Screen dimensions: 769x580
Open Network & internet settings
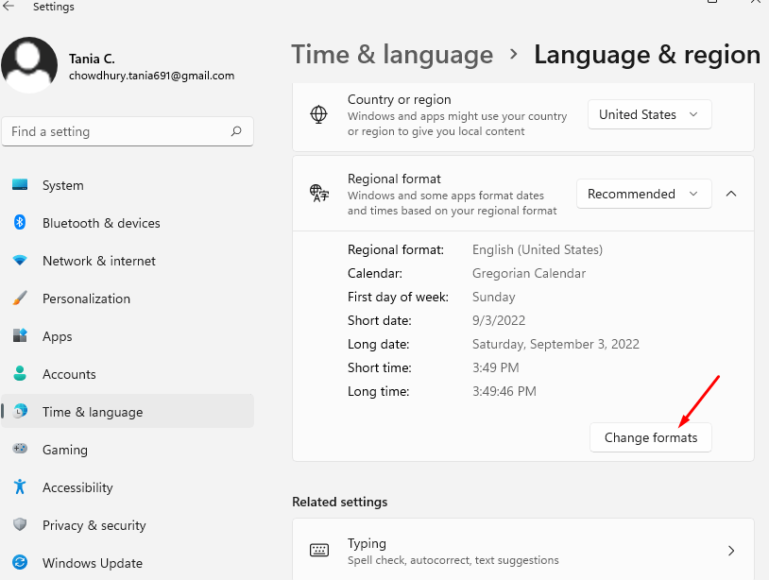(128, 261)
